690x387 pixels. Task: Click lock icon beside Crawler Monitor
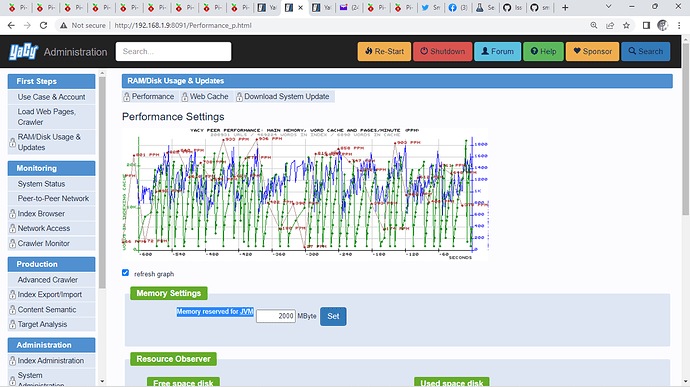coord(12,243)
